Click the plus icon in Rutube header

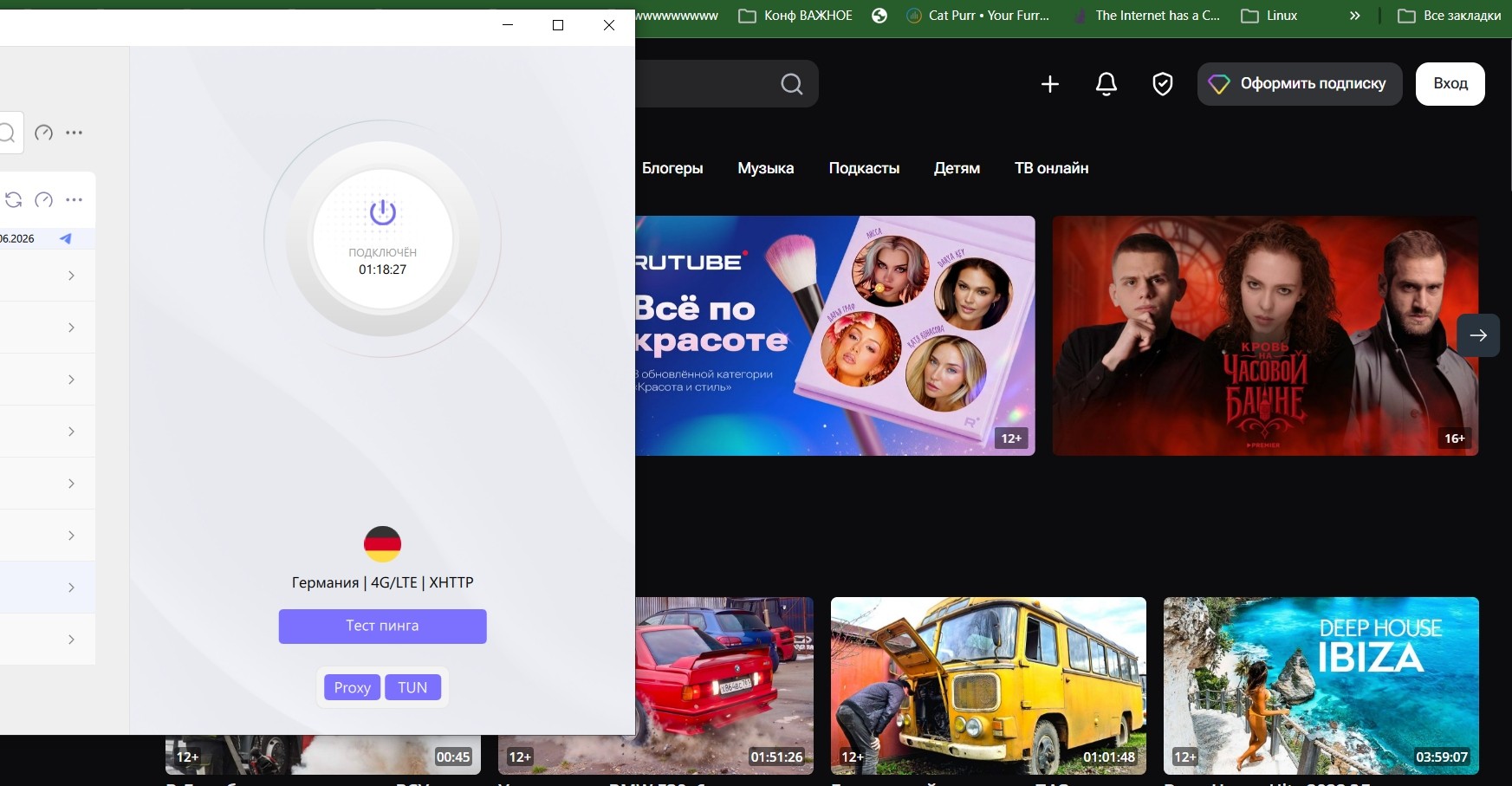(1050, 84)
